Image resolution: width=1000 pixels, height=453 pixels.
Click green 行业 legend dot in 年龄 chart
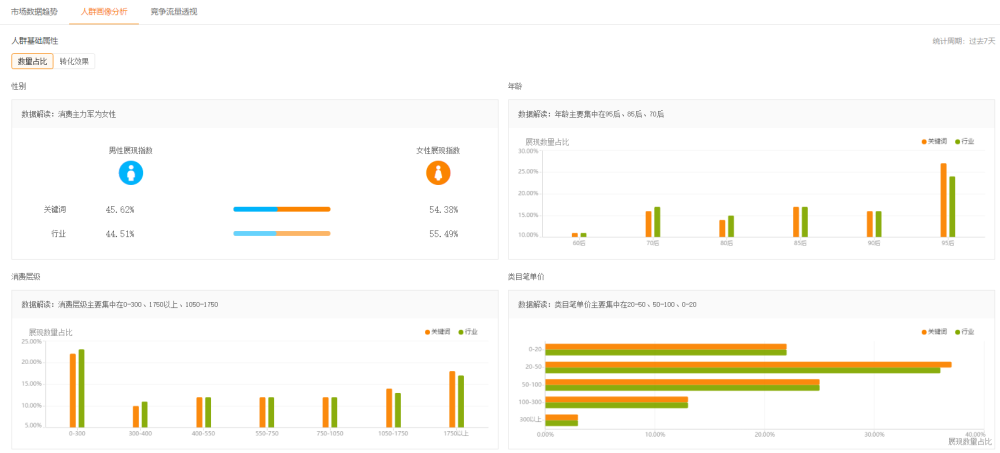click(957, 142)
